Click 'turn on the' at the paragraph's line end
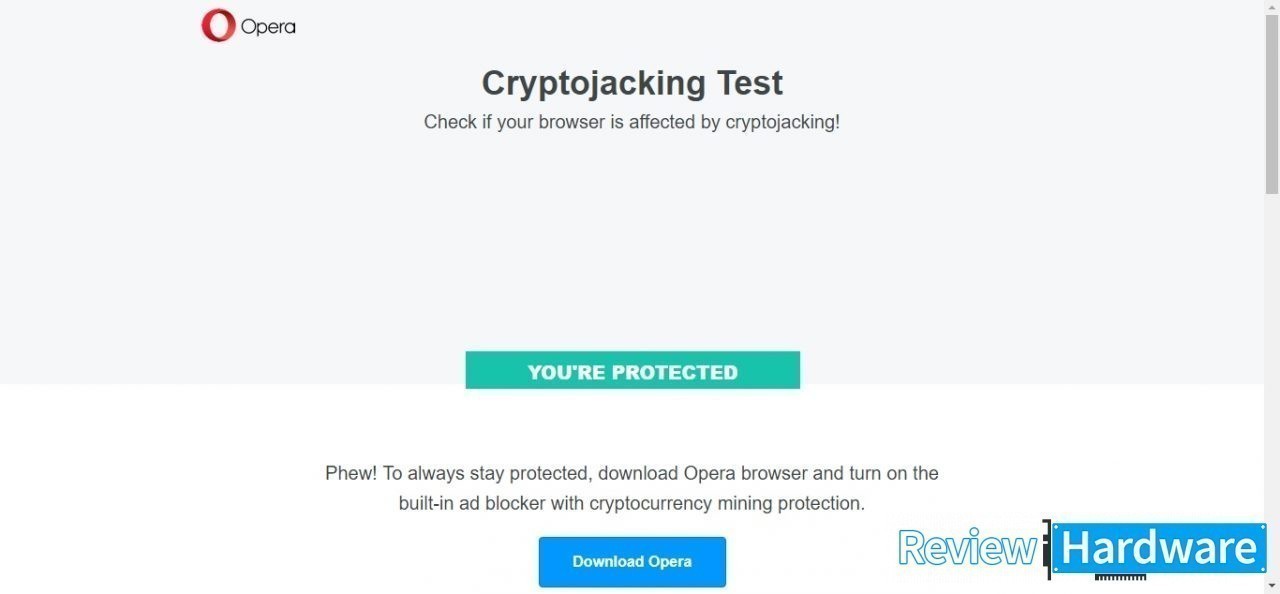This screenshot has width=1280, height=594. click(893, 473)
